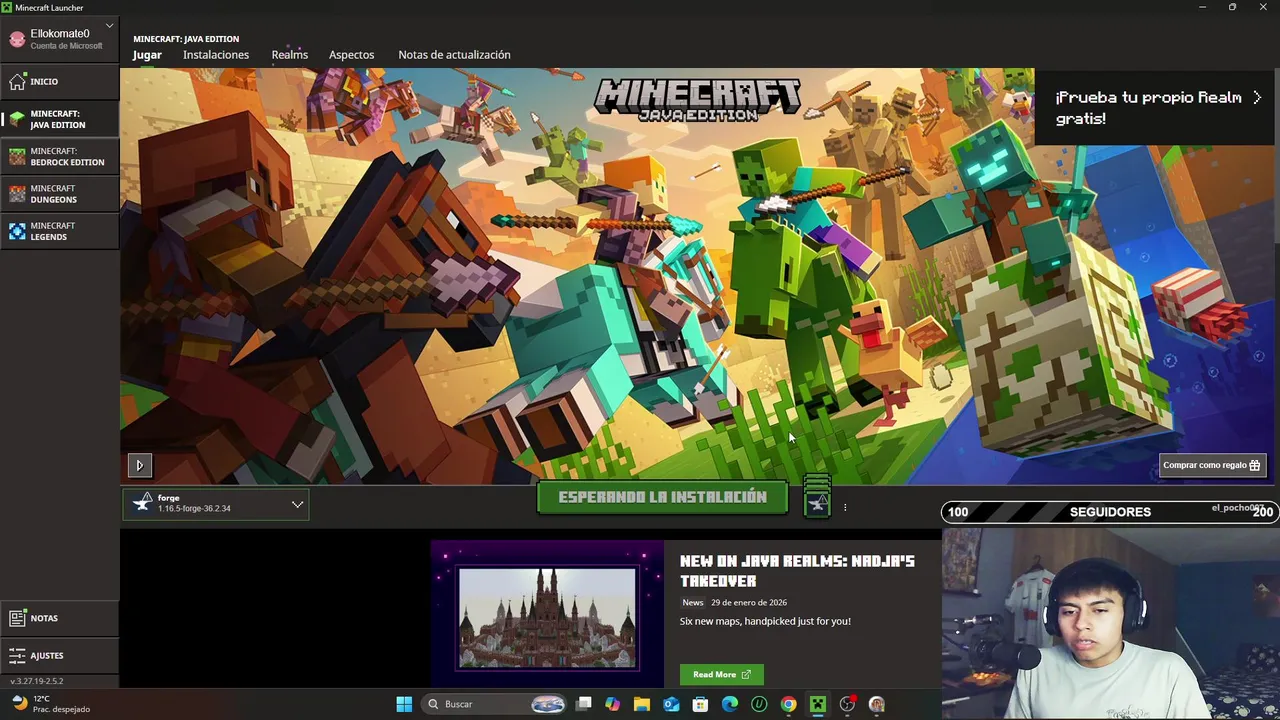1280x720 pixels.
Task: Open Copilot from the taskbar
Action: click(613, 704)
